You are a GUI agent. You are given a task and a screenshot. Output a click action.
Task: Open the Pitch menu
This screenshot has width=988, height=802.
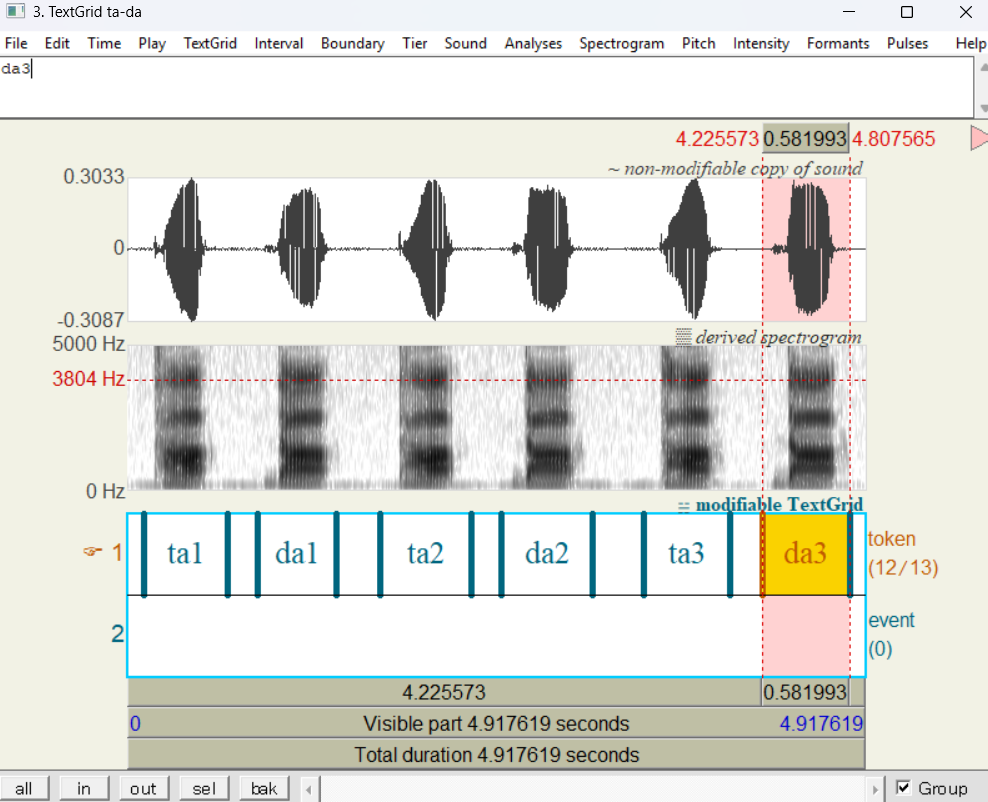698,43
